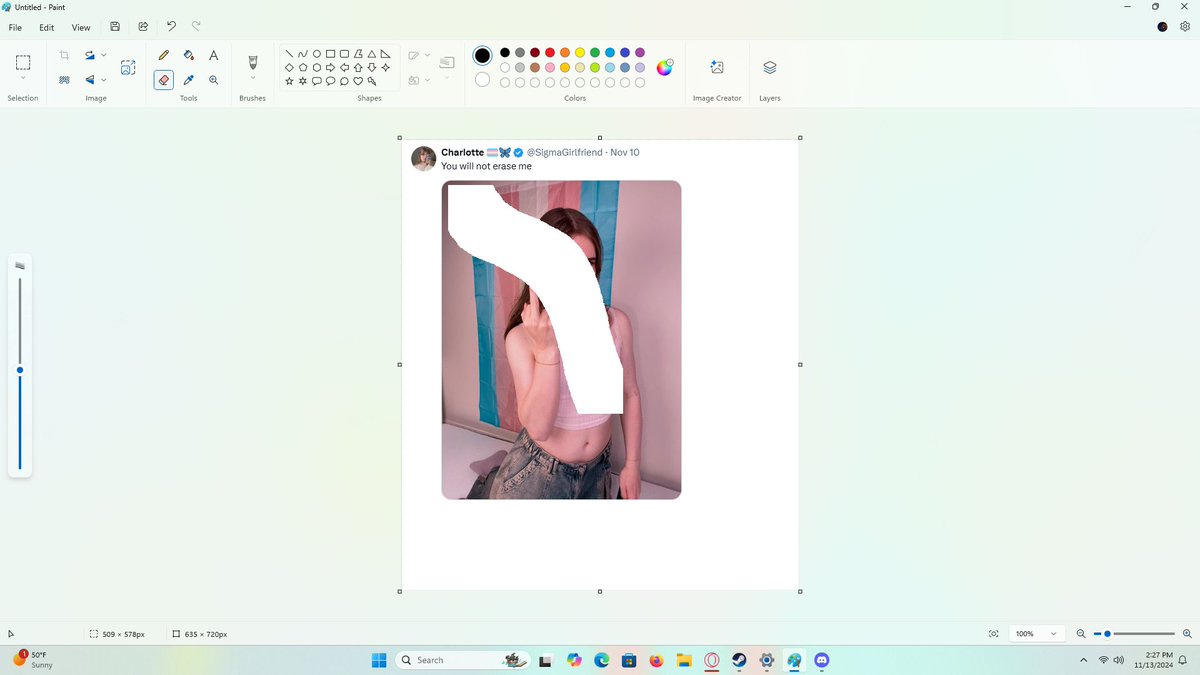The image size is (1200, 675).
Task: Open the File menu
Action: 15,27
